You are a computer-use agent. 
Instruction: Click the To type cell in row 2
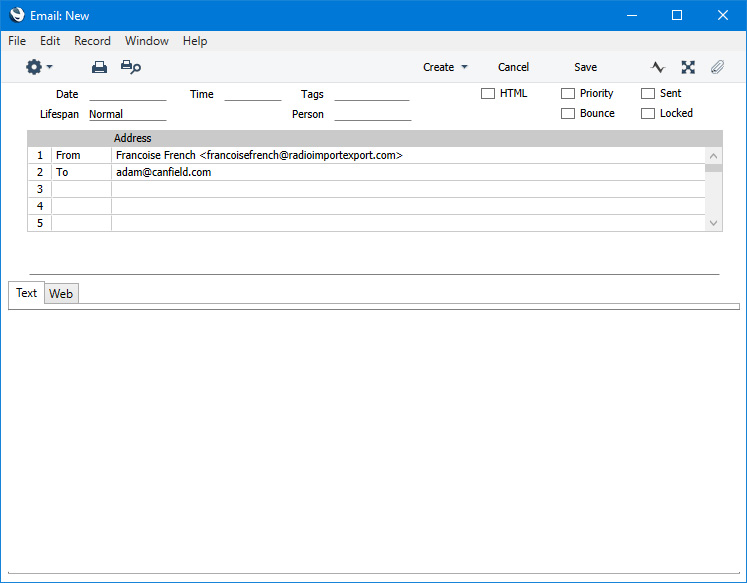click(81, 172)
